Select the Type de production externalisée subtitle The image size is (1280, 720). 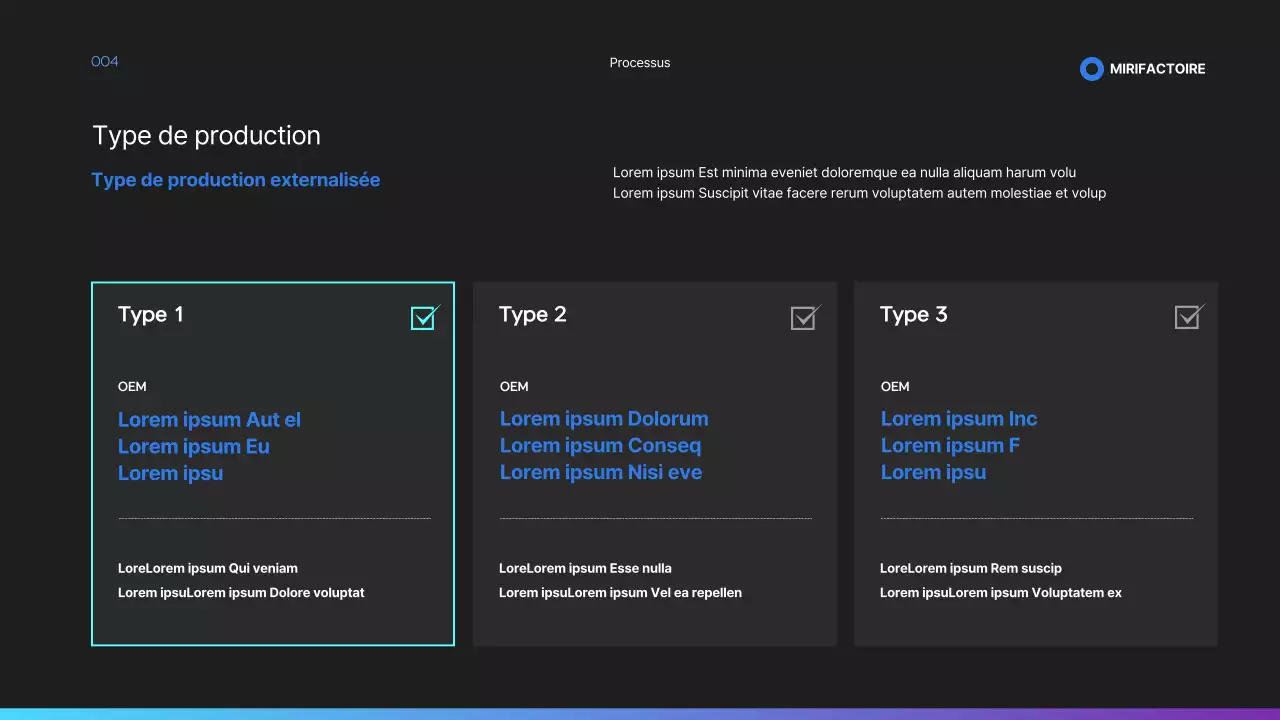pos(236,180)
